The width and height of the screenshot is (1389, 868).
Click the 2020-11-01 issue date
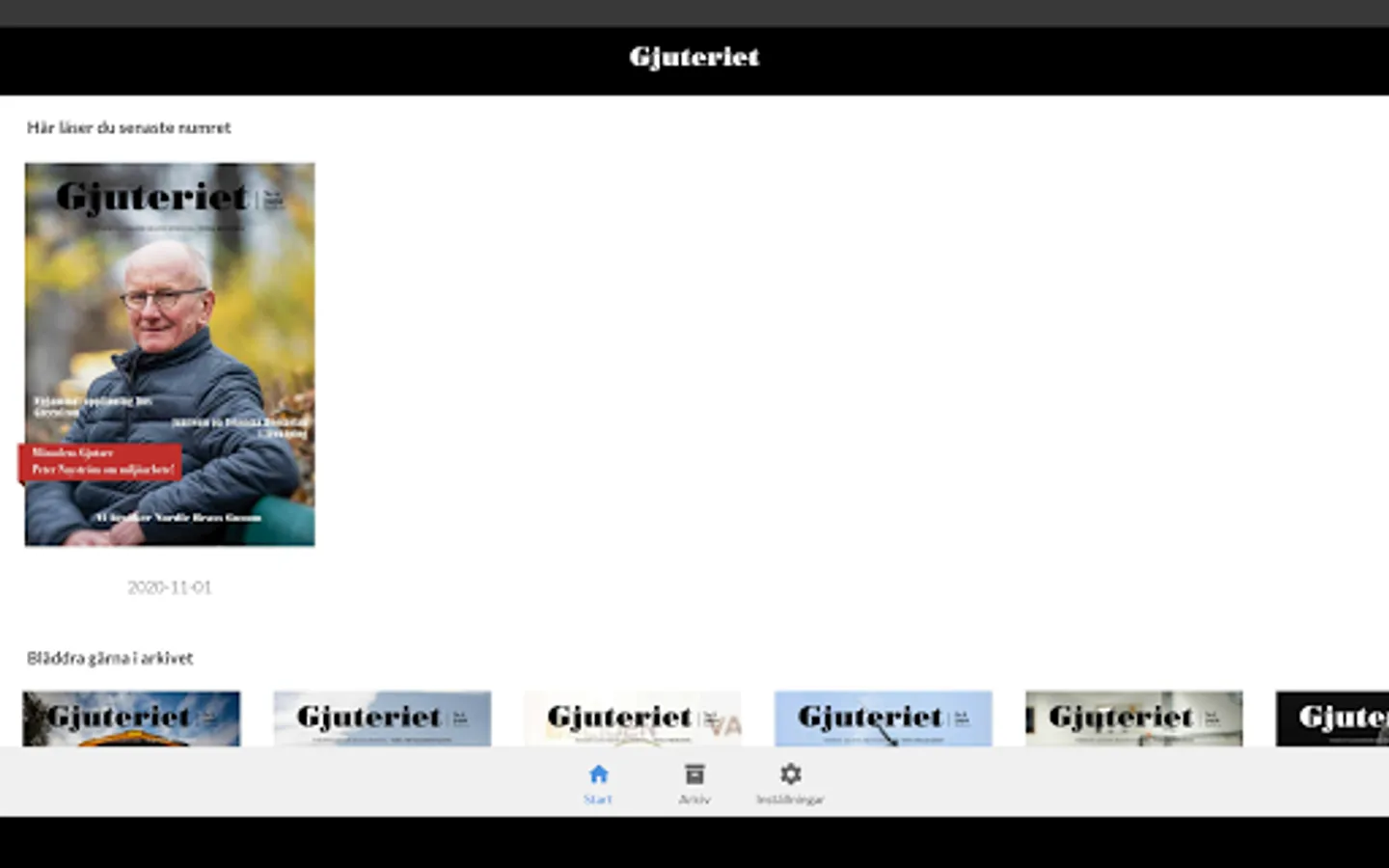(170, 587)
